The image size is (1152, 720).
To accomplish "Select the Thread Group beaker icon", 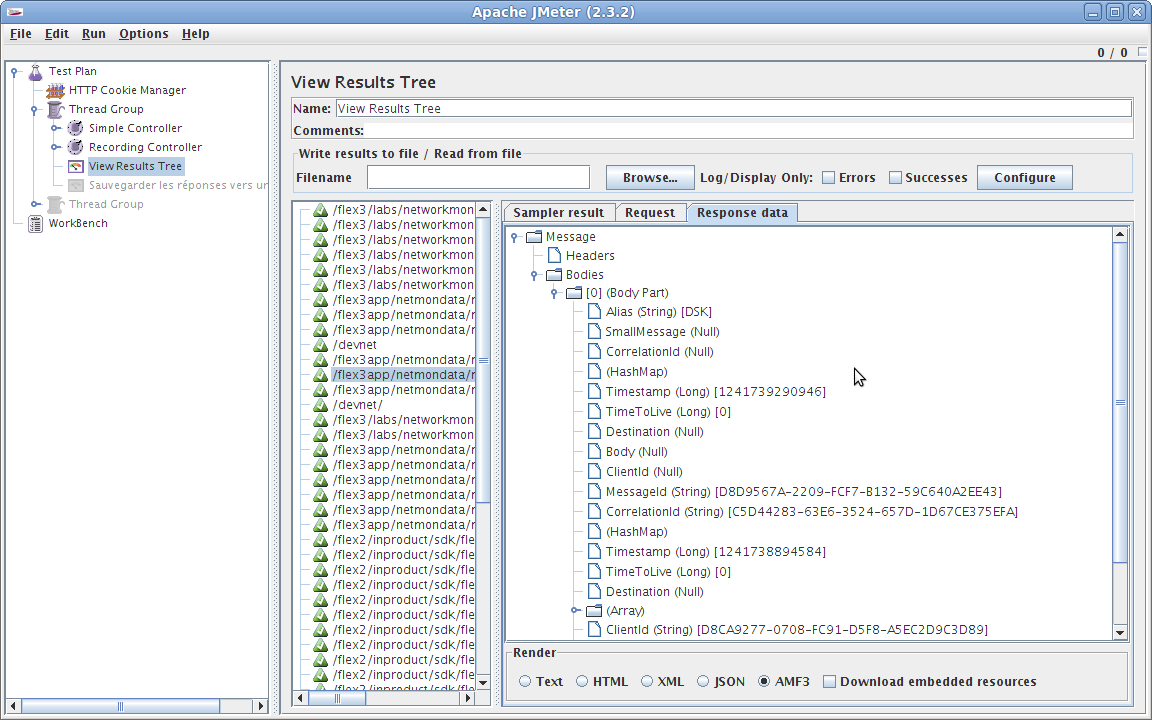I will [x=55, y=108].
